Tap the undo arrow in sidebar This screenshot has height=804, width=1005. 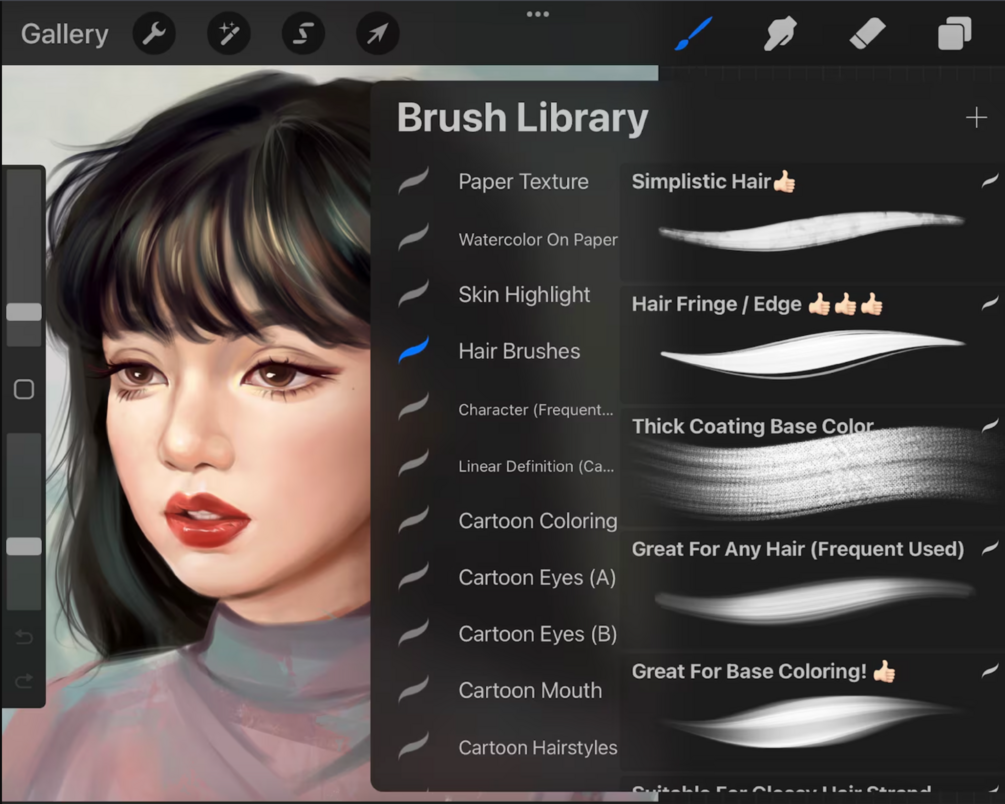tap(24, 637)
